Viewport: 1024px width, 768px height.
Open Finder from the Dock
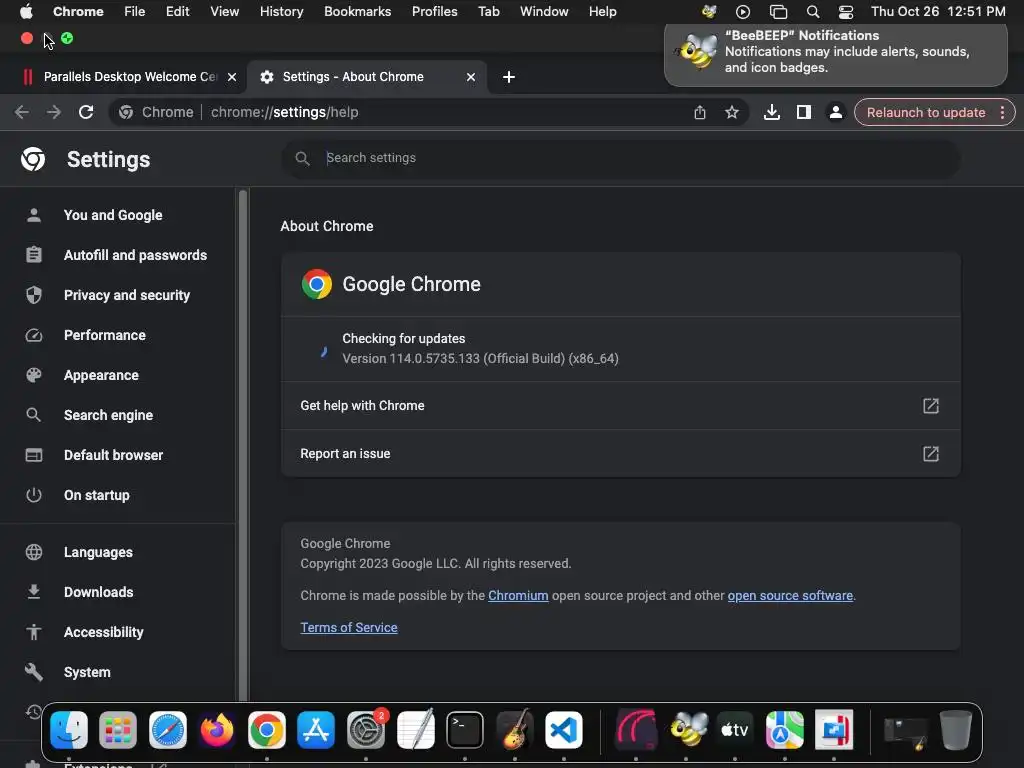tap(69, 730)
